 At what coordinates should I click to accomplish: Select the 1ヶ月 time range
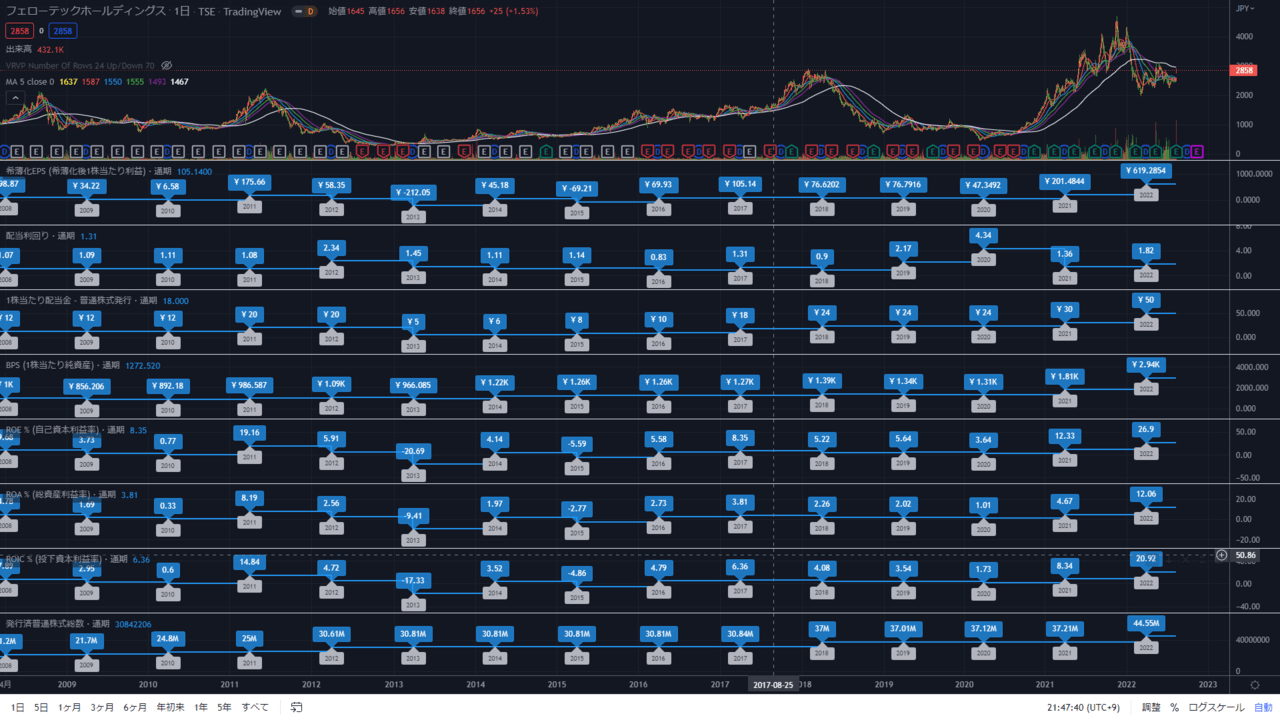point(69,707)
